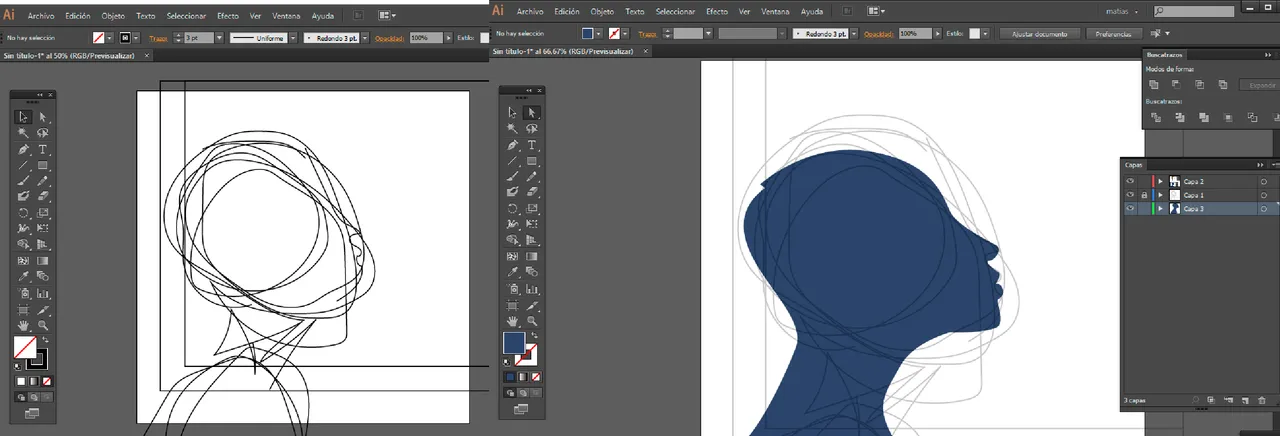
Task: Open Objeto menu in left window
Action: [113, 16]
